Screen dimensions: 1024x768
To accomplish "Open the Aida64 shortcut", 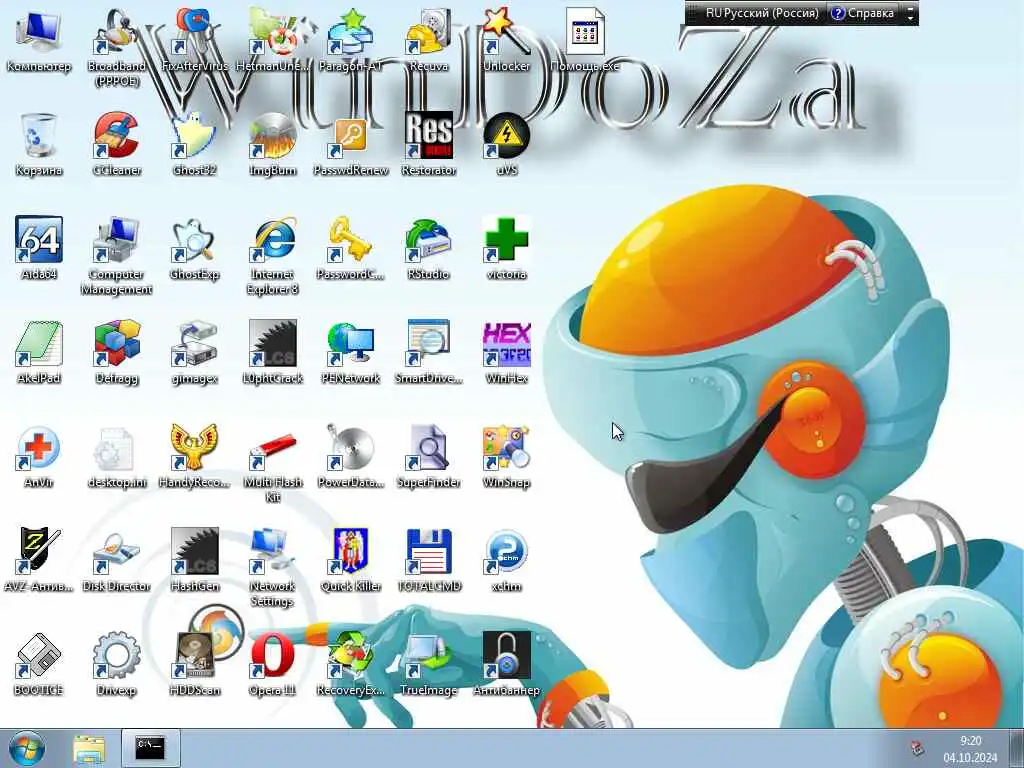I will coord(39,248).
